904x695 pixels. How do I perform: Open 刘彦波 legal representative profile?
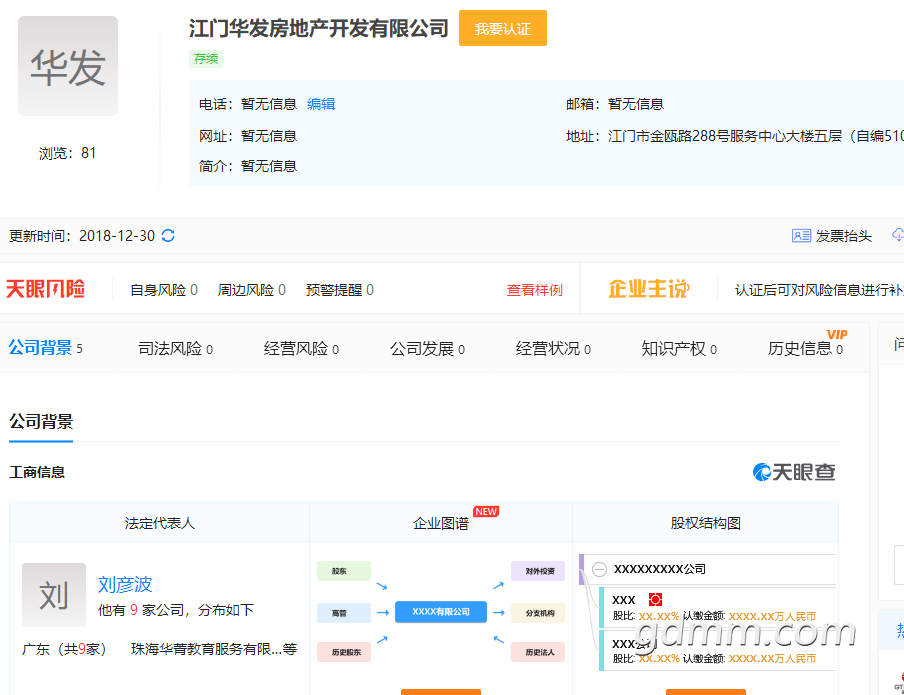125,584
